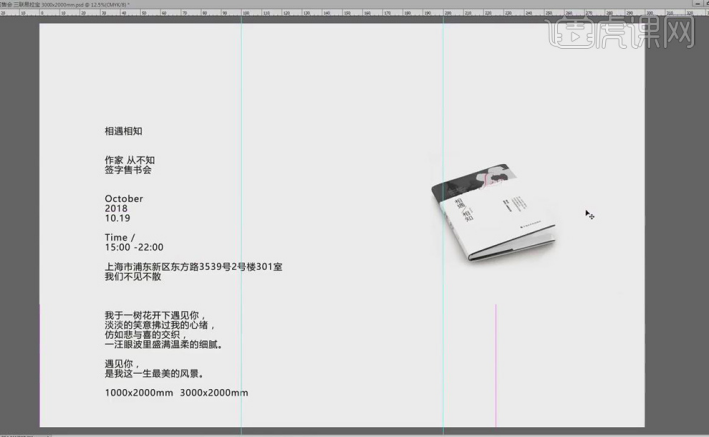709x437 pixels.
Task: Click the 签字售书会 text line
Action: (x=128, y=170)
